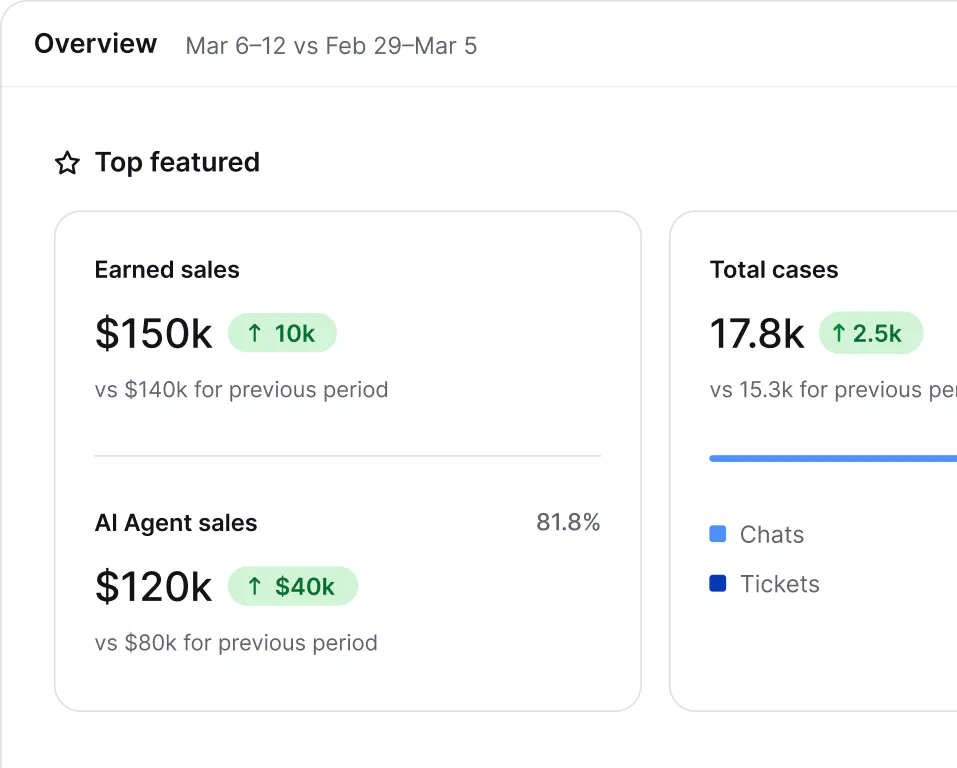Open the AI Agent sales title
957x768 pixels.
(x=176, y=523)
